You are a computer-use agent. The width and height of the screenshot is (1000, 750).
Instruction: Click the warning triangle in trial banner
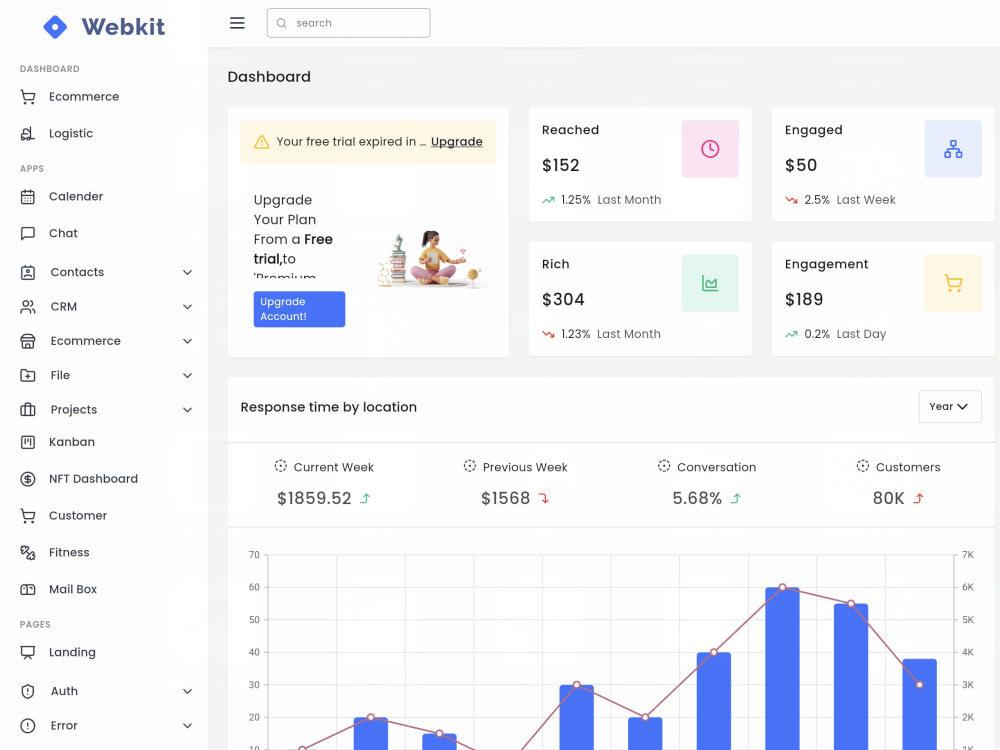pos(261,142)
